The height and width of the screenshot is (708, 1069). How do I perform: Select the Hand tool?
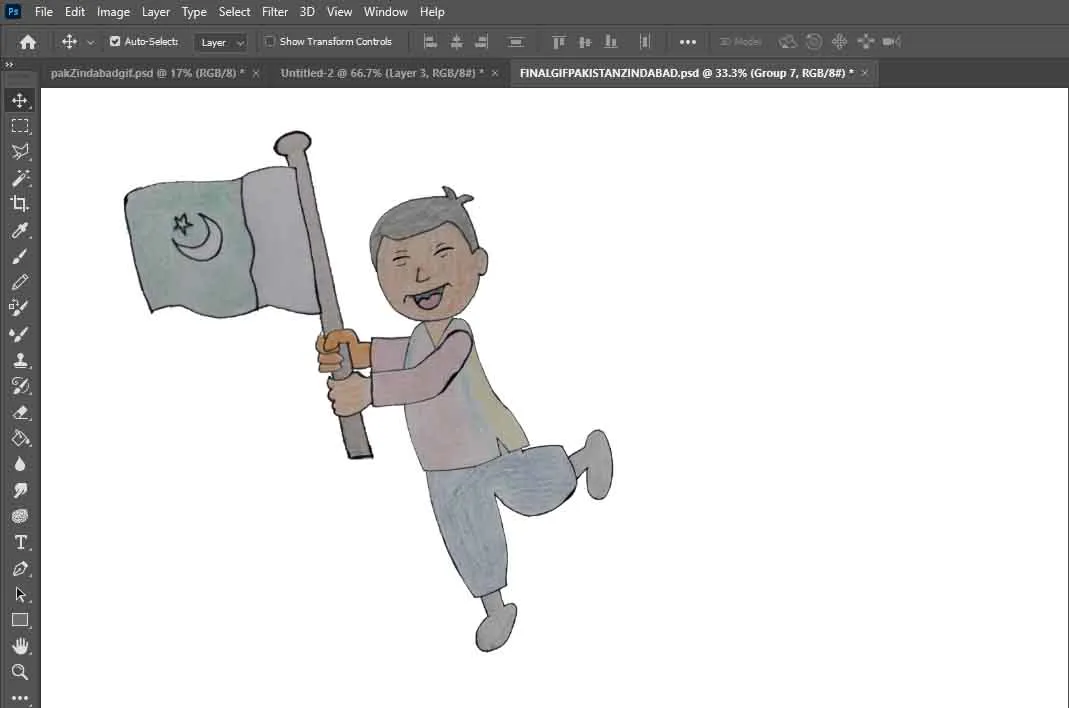(19, 646)
